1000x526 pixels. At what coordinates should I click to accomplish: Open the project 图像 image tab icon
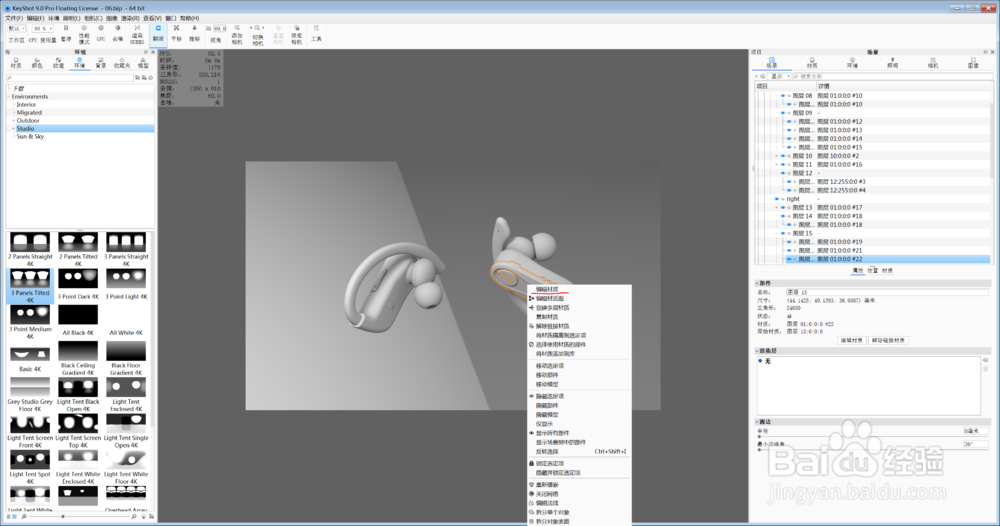[x=973, y=62]
